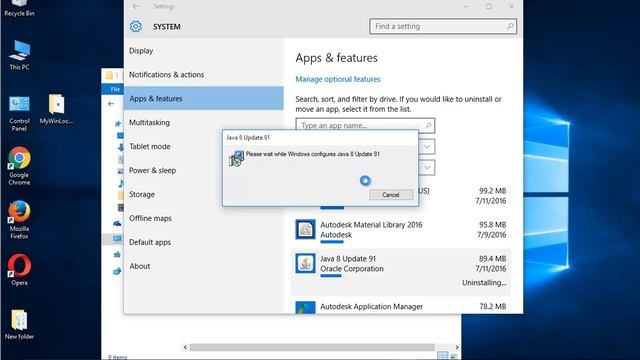
Task: Open Notifications & actions settings
Action: click(x=203, y=75)
